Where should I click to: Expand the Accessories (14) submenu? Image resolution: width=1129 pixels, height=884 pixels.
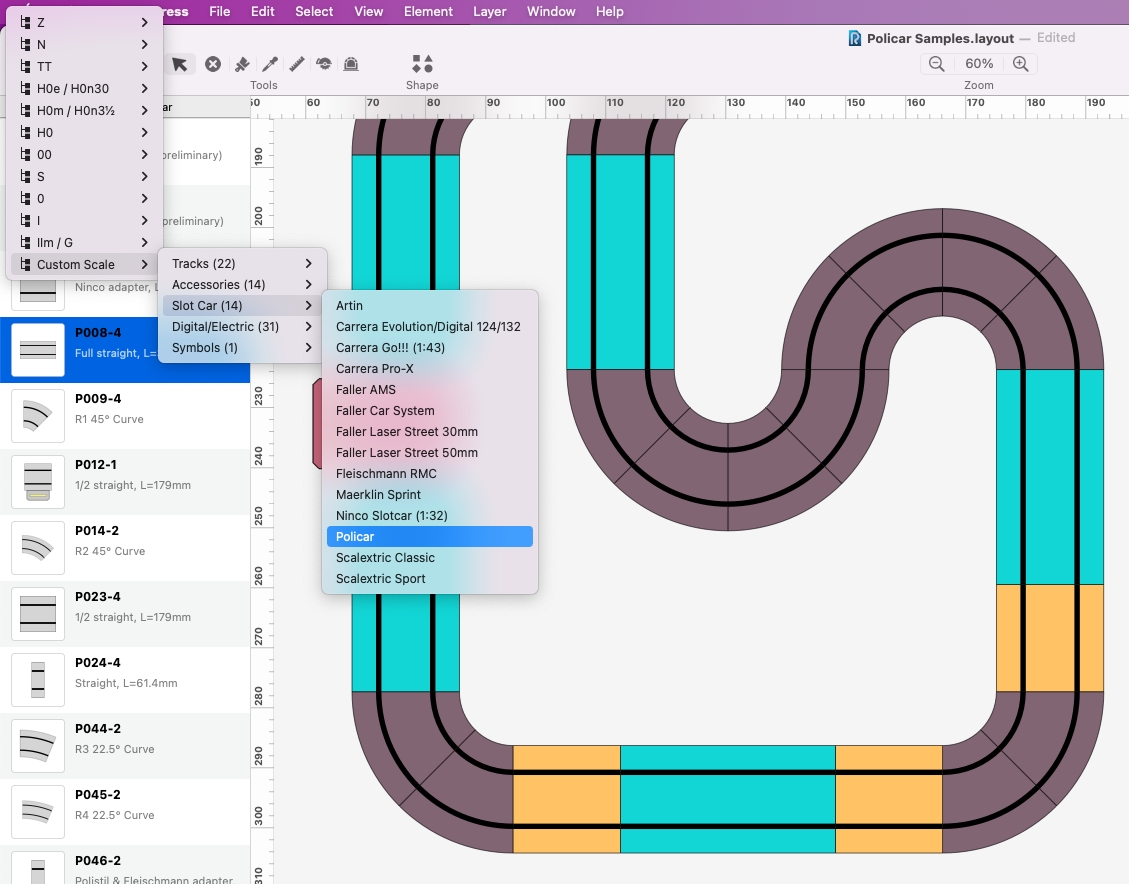pyautogui.click(x=242, y=285)
